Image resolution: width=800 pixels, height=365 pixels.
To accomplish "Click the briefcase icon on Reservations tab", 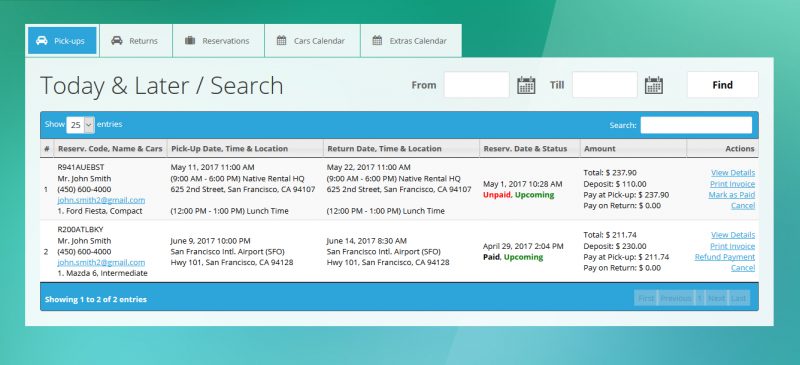I will coord(190,40).
